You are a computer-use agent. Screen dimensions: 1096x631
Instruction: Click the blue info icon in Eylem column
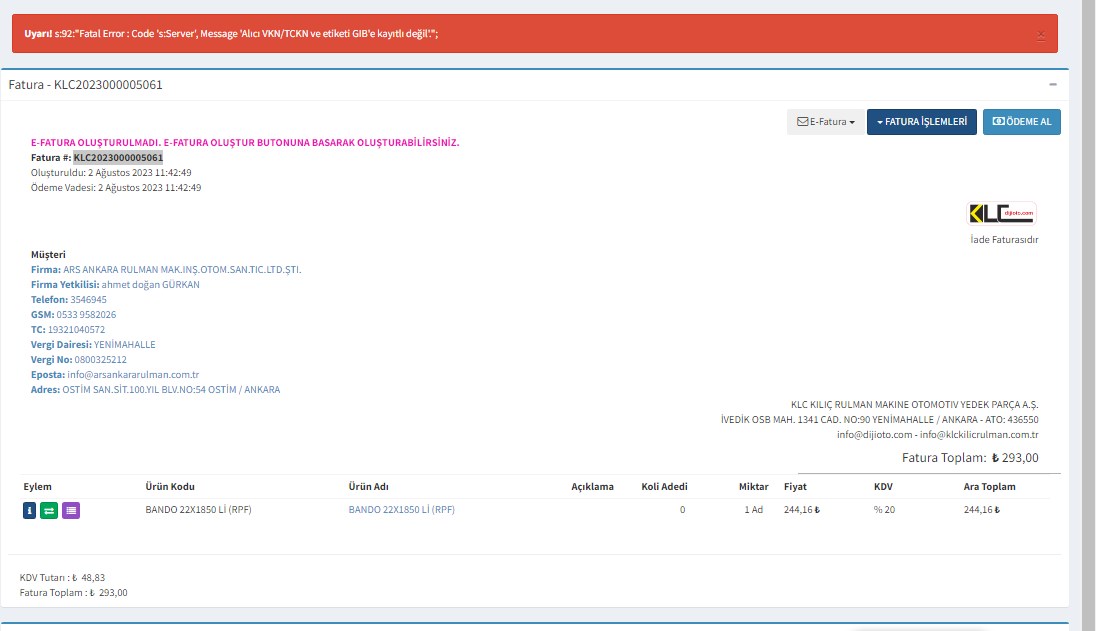click(29, 510)
